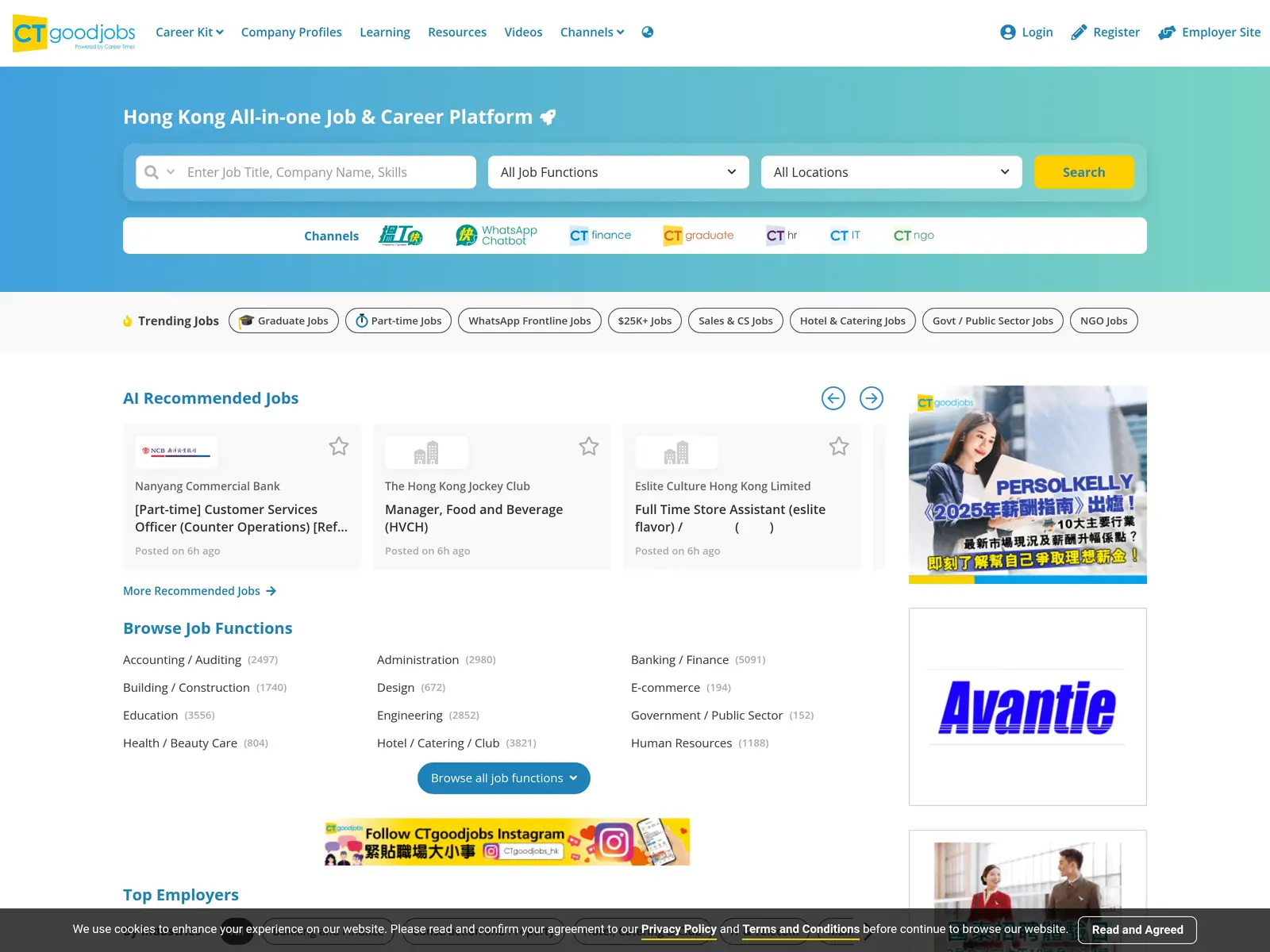Expand Browse all job functions
Image resolution: width=1270 pixels, height=952 pixels.
(504, 778)
